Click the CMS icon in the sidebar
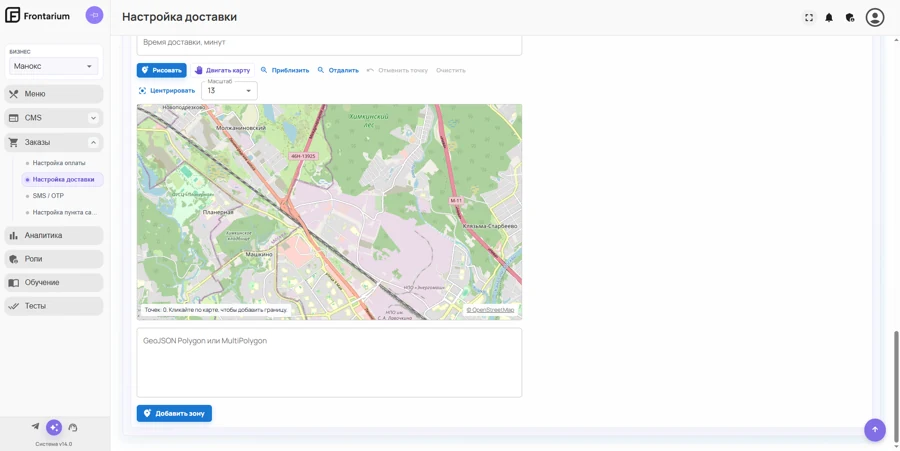 click(14, 118)
